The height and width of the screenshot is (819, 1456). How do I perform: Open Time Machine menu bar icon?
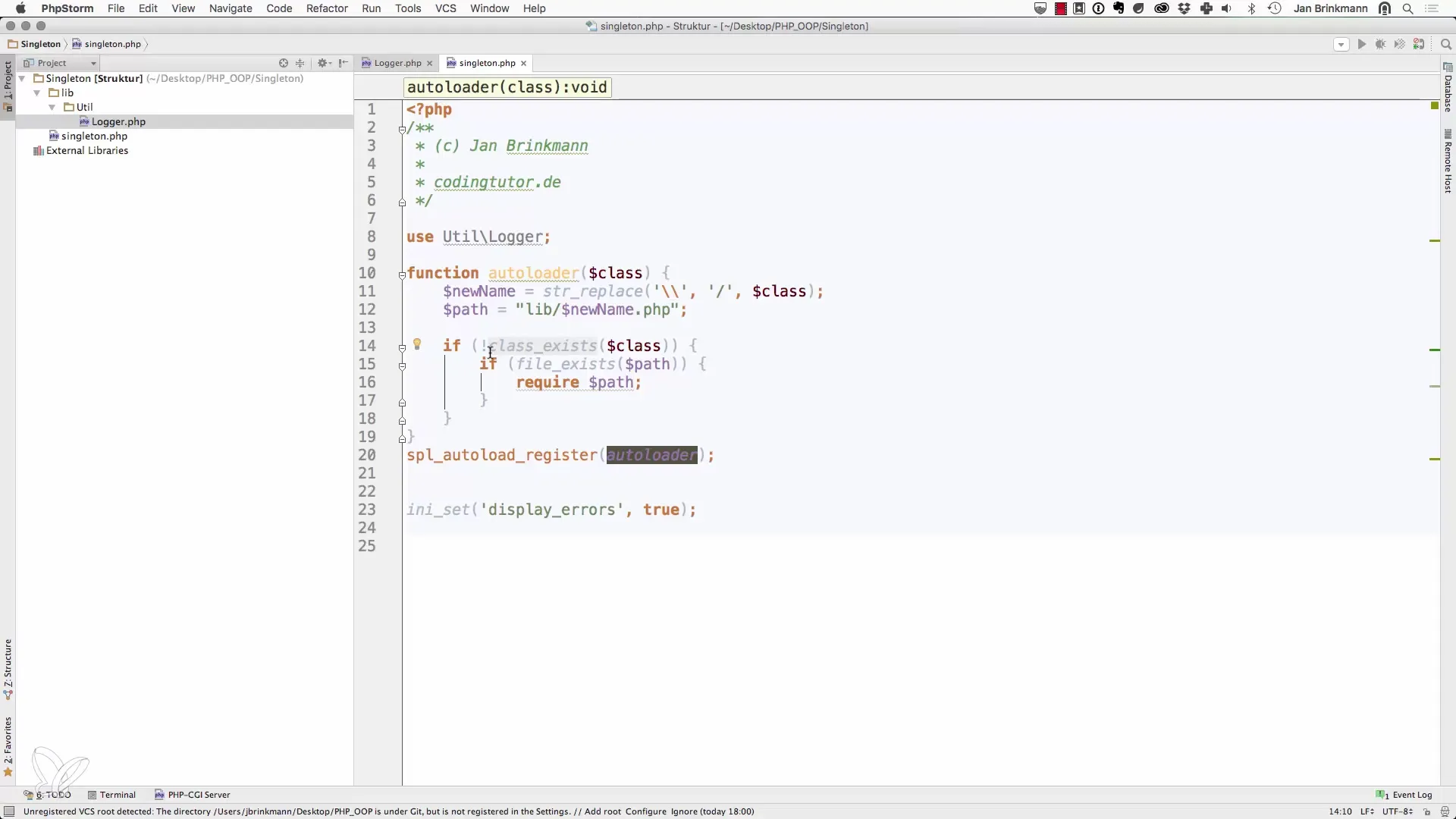point(1275,8)
